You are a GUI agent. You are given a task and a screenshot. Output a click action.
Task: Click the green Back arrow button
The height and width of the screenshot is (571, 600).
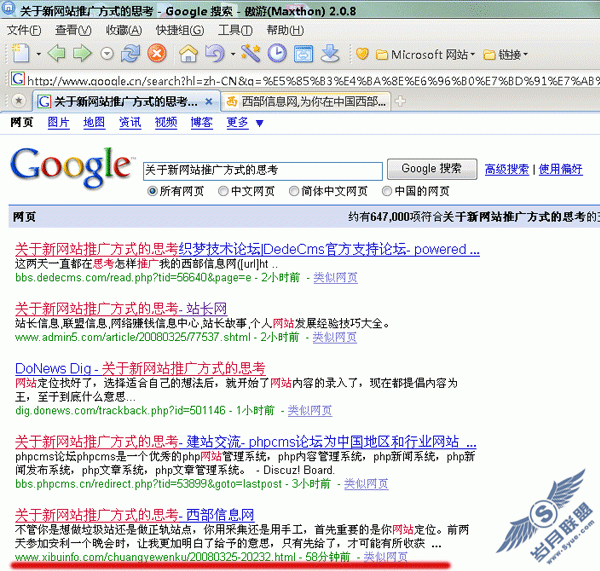coord(57,54)
